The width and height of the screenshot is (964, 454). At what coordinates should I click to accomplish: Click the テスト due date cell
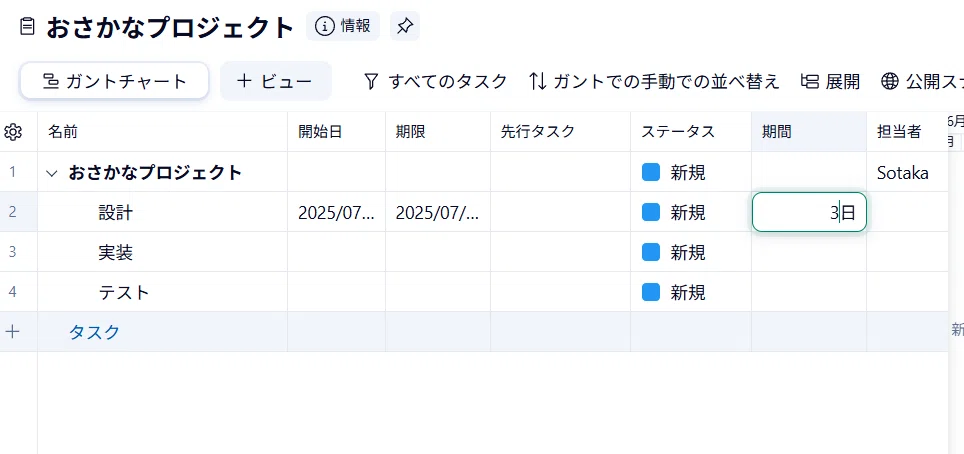[x=438, y=292]
